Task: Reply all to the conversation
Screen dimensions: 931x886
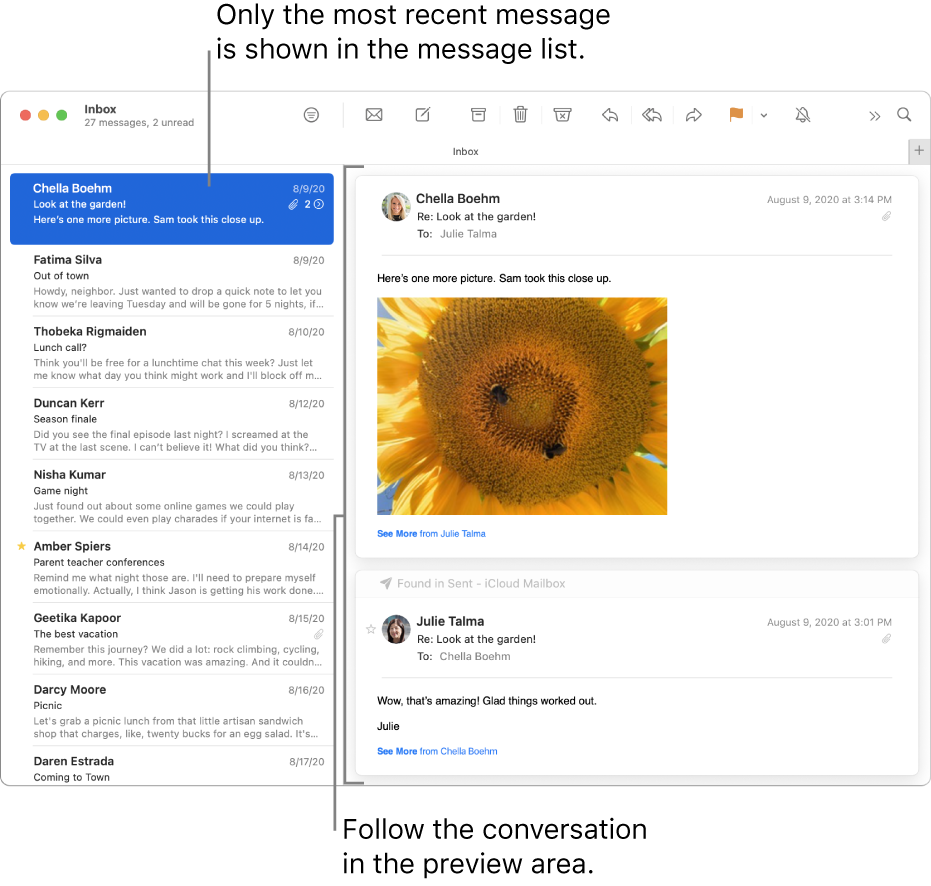Action: click(651, 115)
